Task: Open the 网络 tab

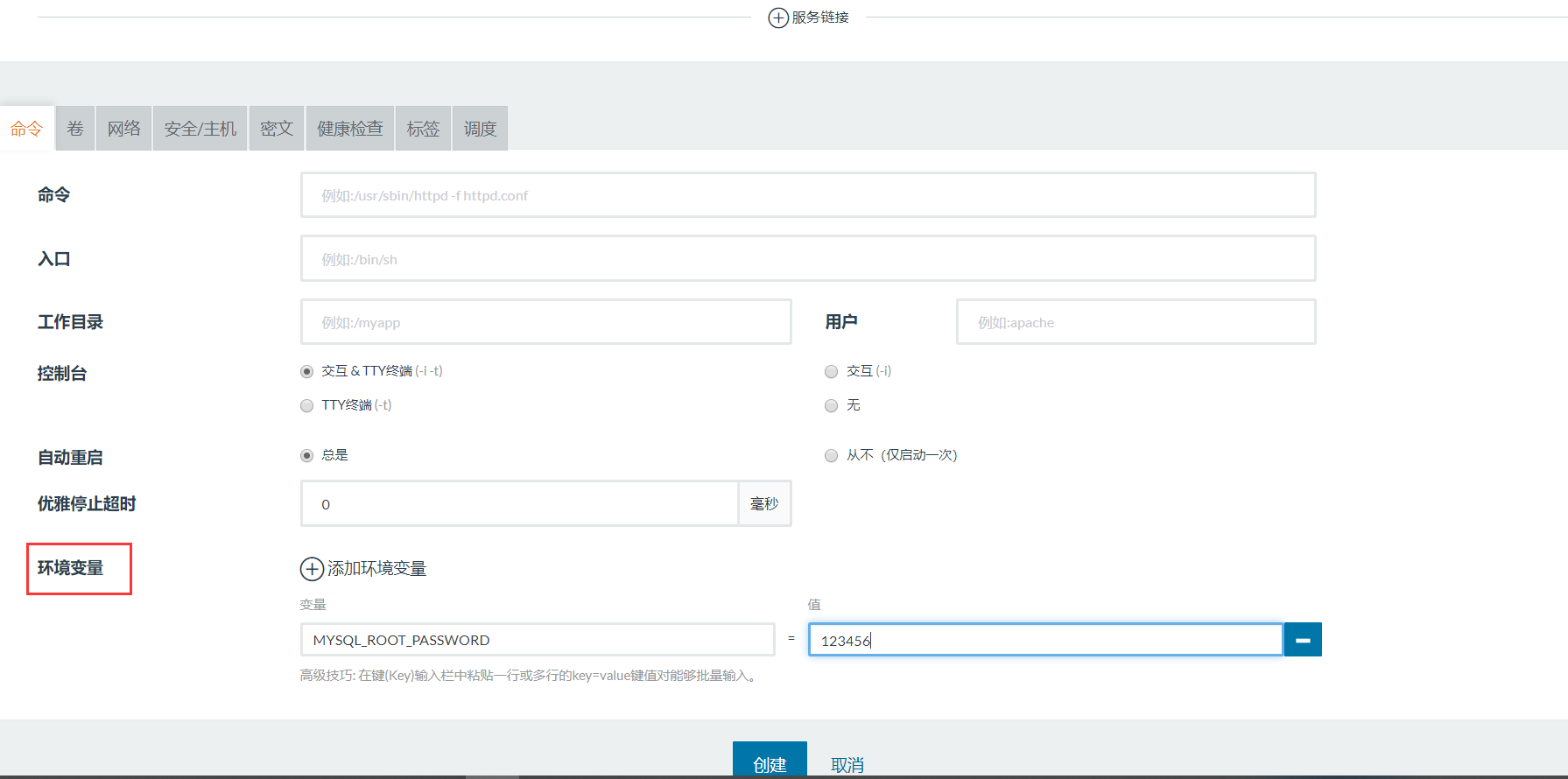Action: coord(123,129)
